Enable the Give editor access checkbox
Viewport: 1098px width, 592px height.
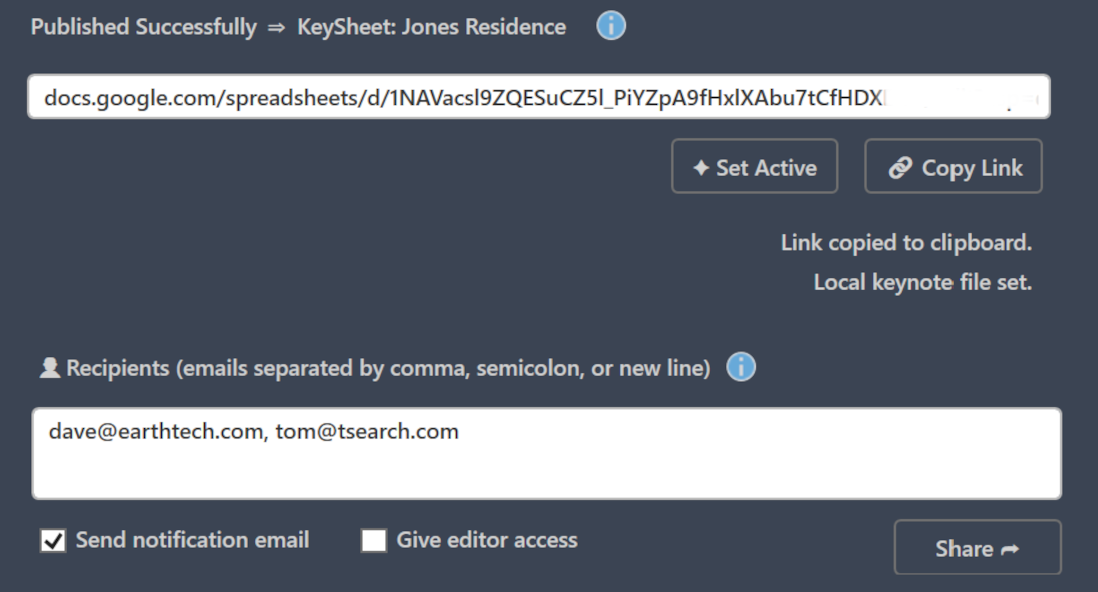pyautogui.click(x=374, y=541)
